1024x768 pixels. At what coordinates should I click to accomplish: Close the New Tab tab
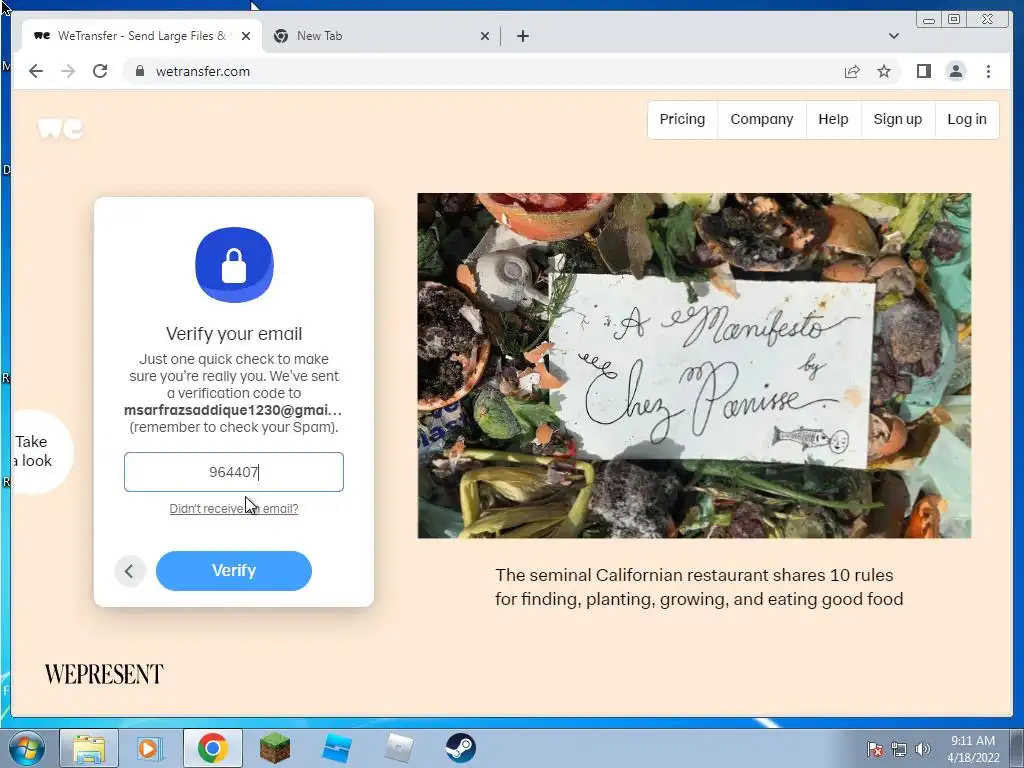(x=485, y=36)
